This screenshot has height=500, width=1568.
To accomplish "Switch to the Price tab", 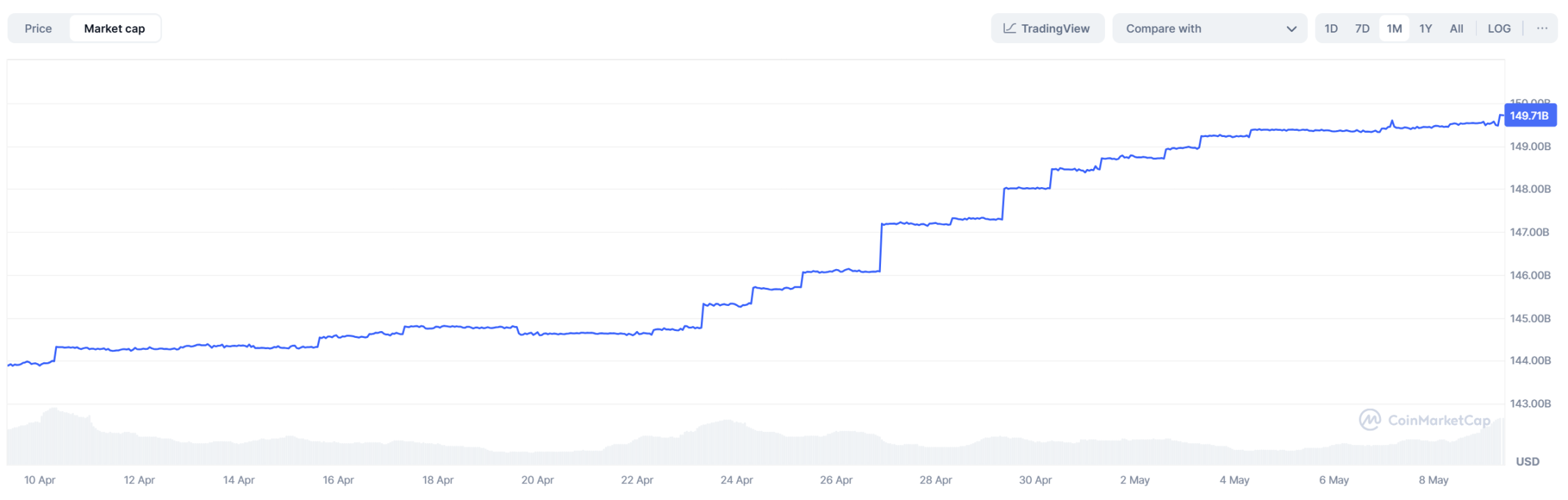I will point(38,29).
